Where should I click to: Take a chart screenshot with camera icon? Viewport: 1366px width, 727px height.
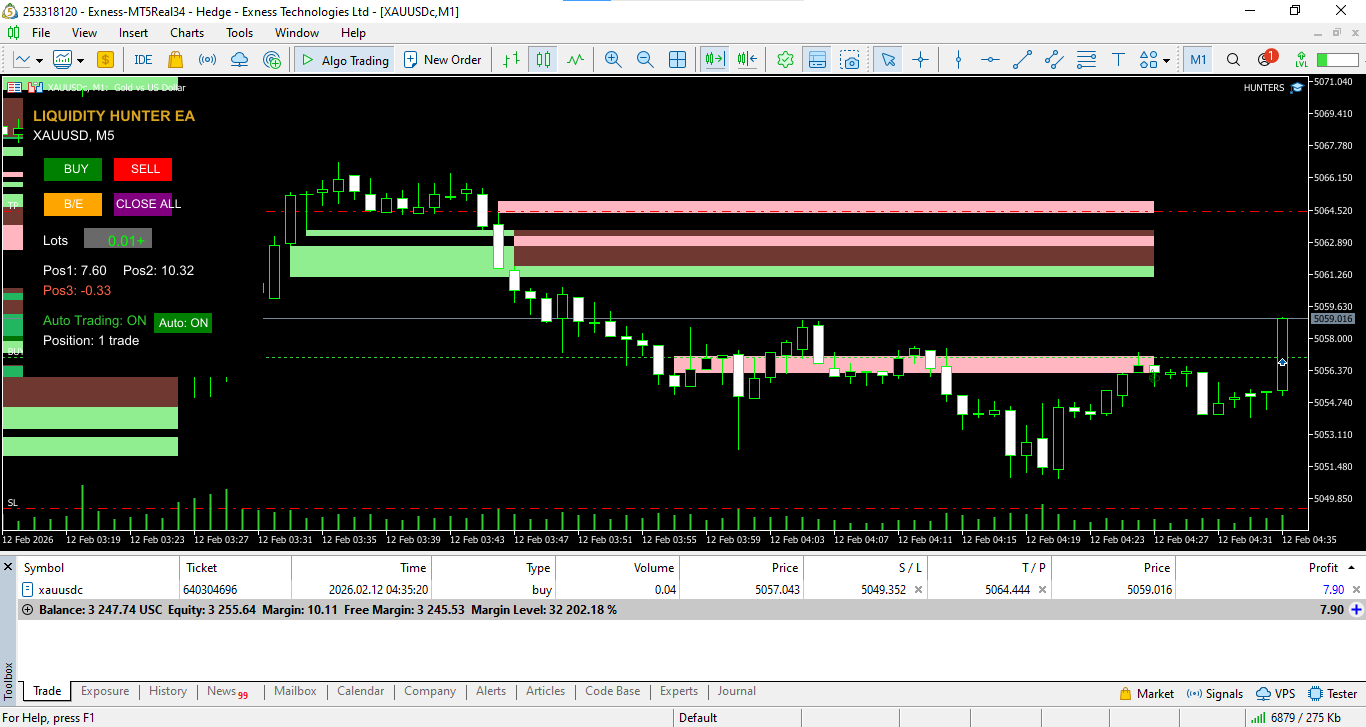849,60
